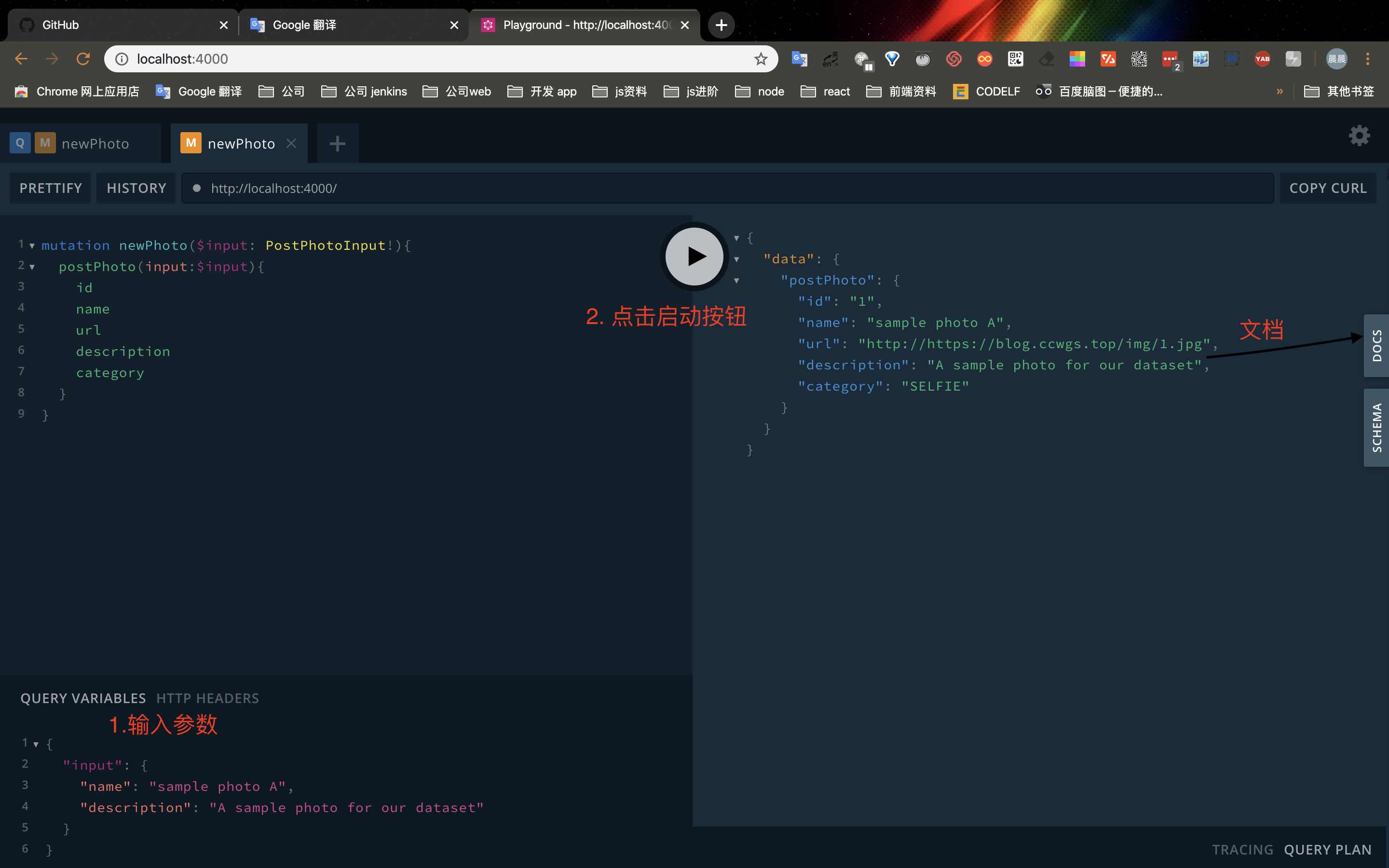Click COPY CURL button
1389x868 pixels.
tap(1328, 188)
